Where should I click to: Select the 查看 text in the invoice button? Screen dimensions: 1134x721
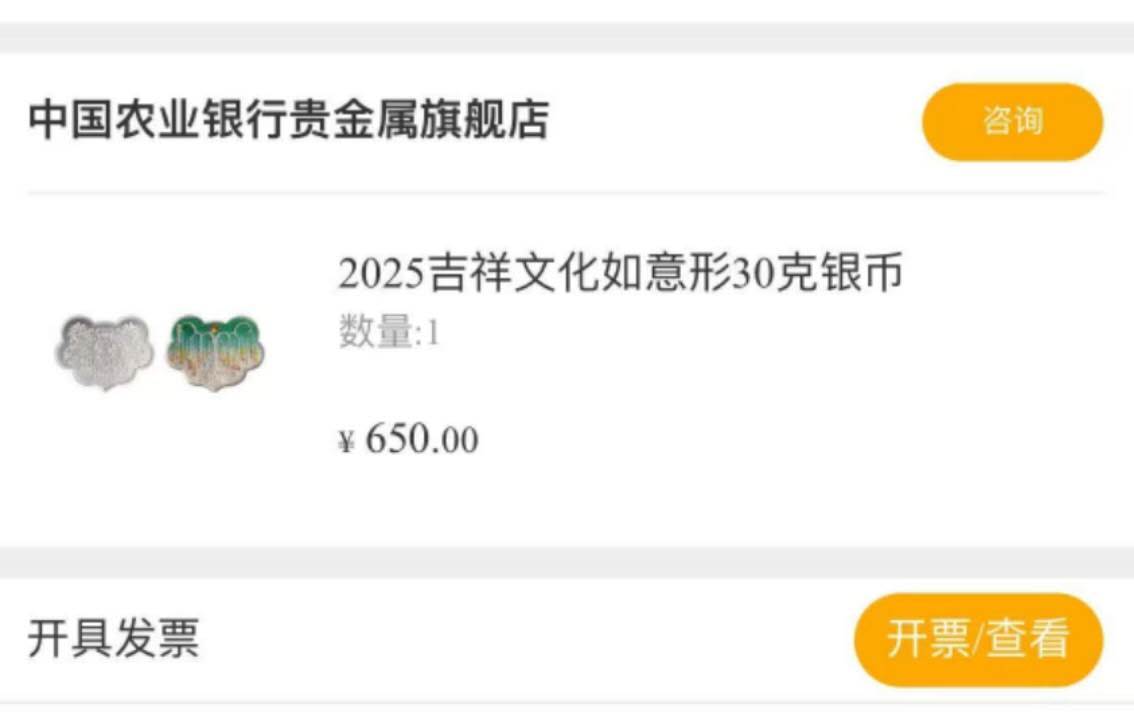point(1027,639)
